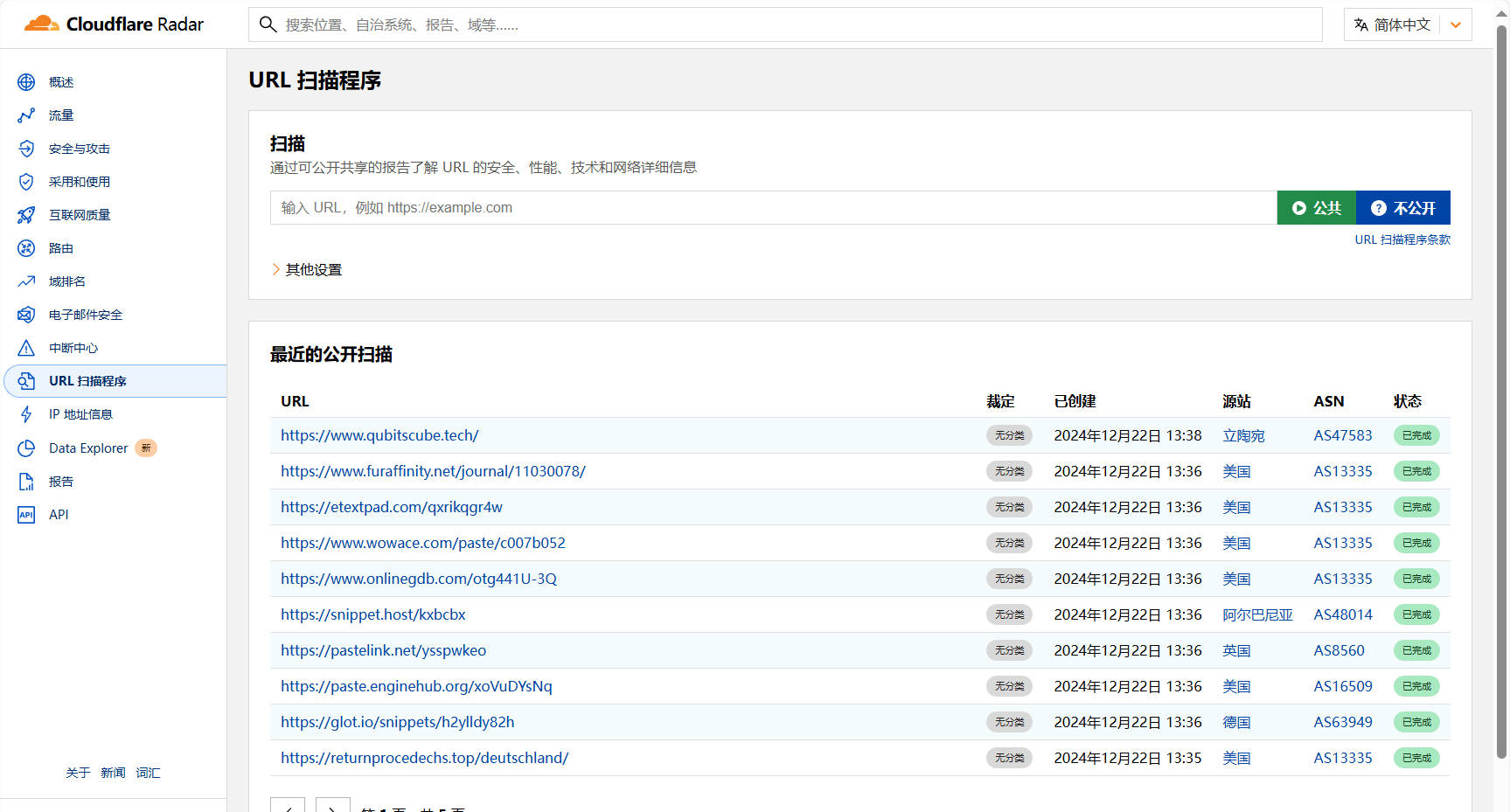Open the 报告 document icon

(x=26, y=482)
